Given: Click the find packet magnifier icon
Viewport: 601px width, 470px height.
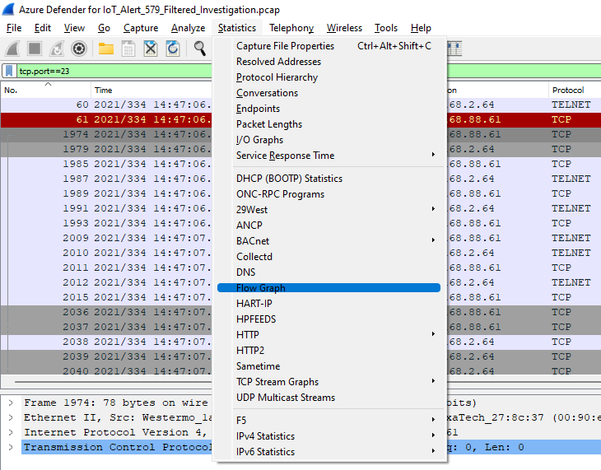Looking at the screenshot, I should point(199,49).
